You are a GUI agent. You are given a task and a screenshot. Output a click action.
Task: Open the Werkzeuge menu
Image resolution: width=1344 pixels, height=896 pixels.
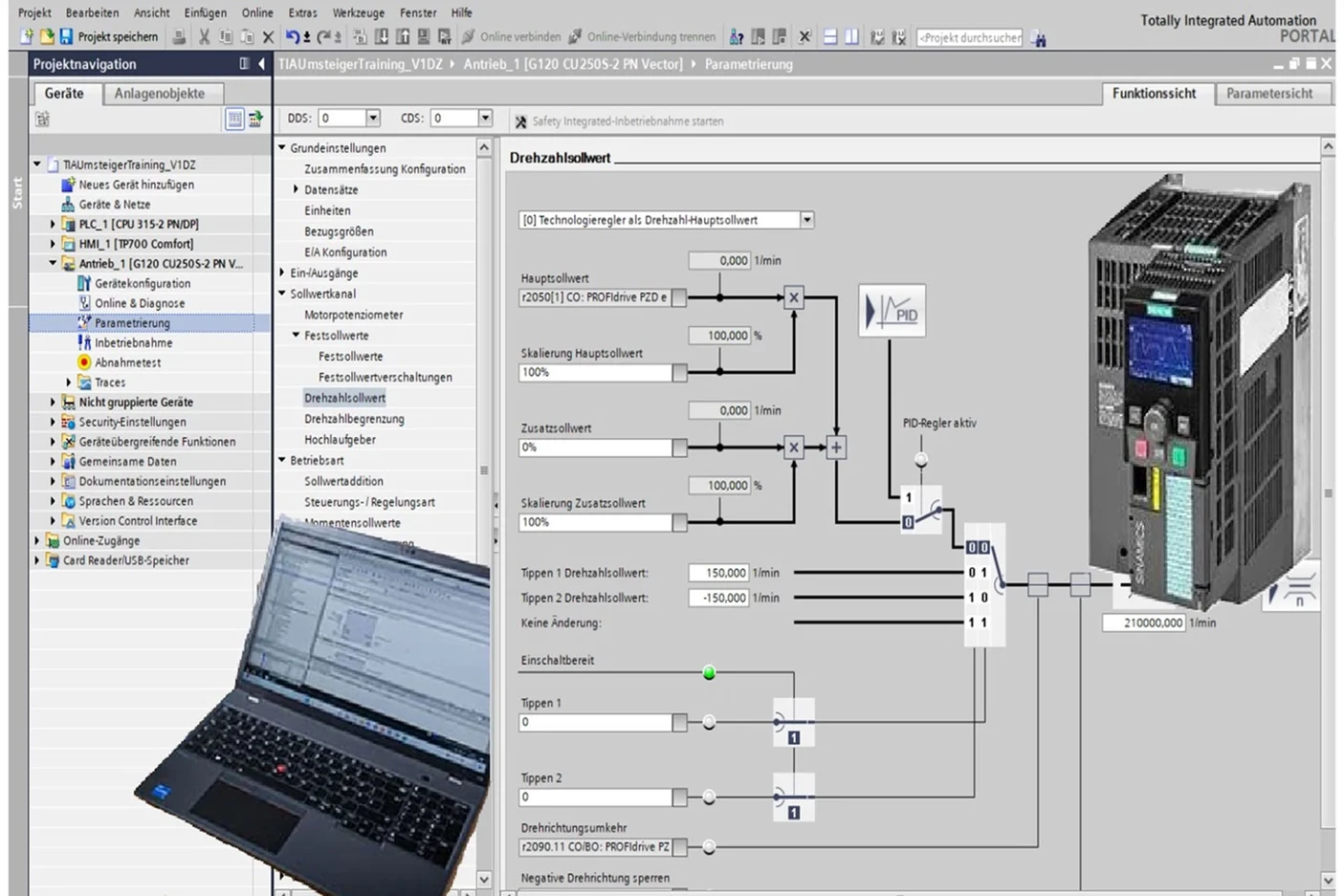click(358, 12)
